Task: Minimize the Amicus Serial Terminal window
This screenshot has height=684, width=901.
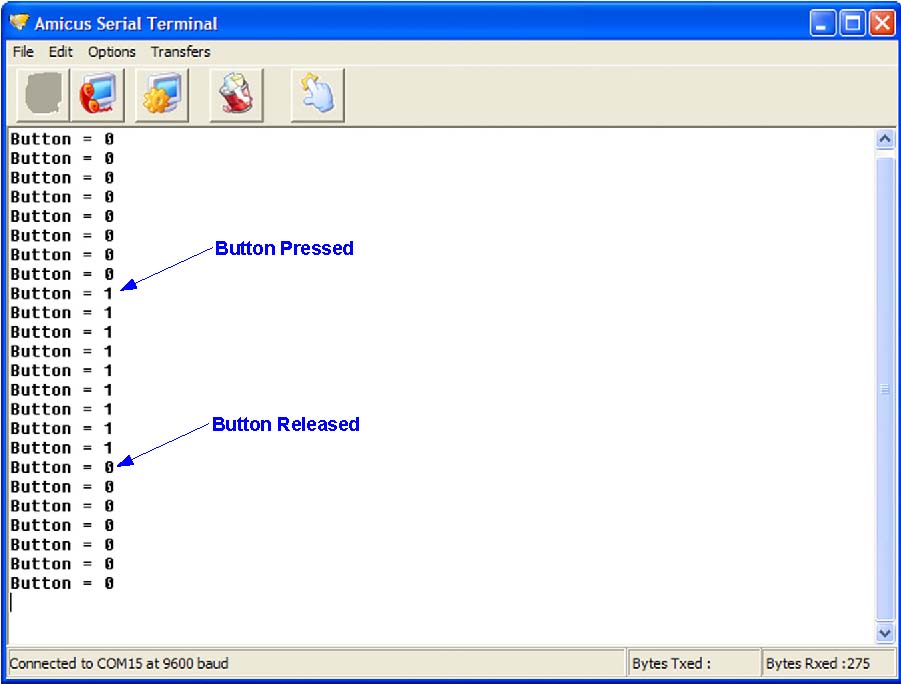Action: pyautogui.click(x=823, y=24)
